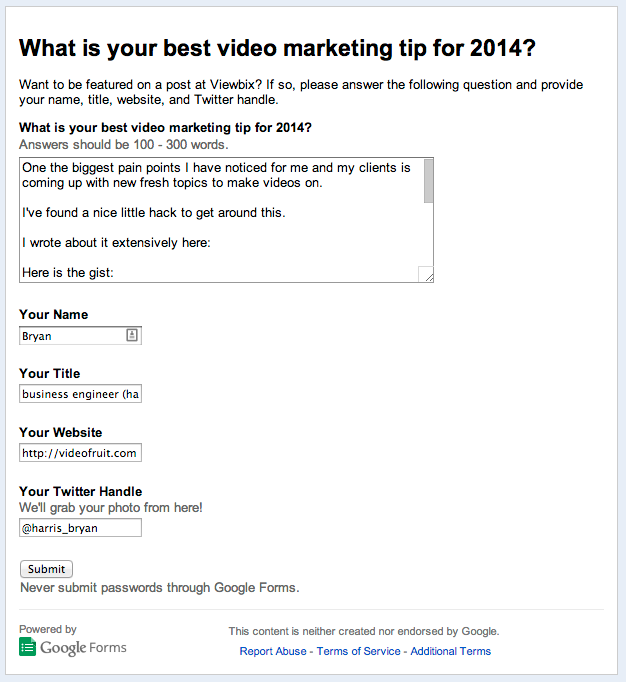The width and height of the screenshot is (626, 682).
Task: Click the page heading about video marketing tip
Action: pyautogui.click(x=277, y=48)
